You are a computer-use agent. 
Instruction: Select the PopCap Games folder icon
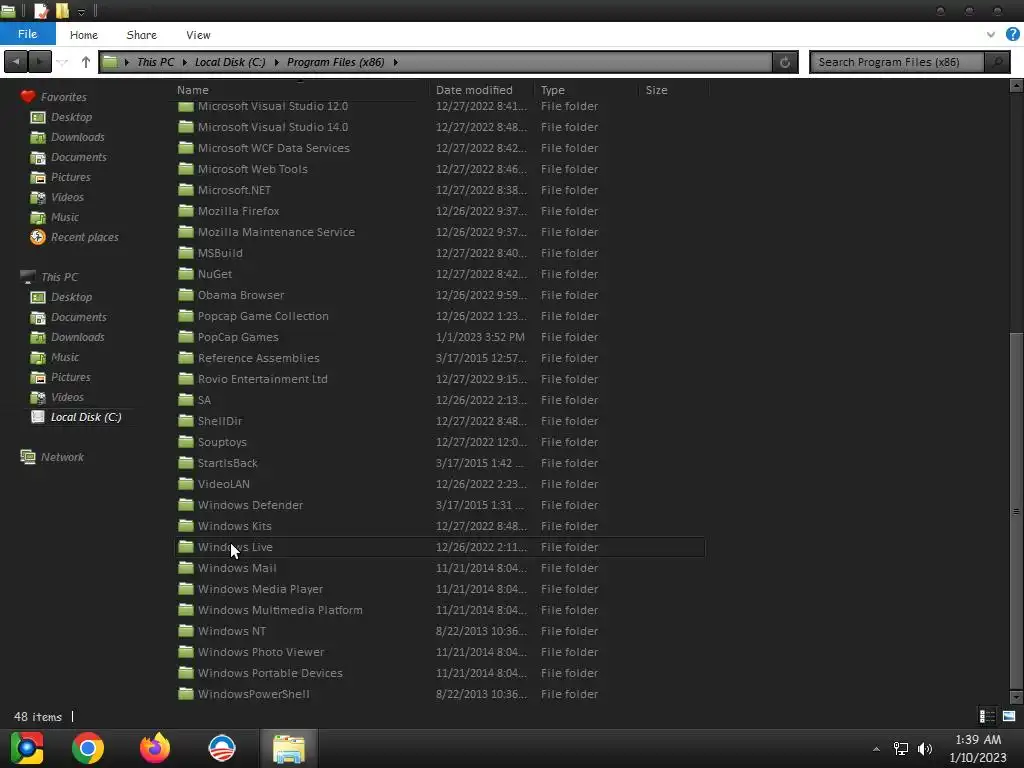pyautogui.click(x=186, y=337)
